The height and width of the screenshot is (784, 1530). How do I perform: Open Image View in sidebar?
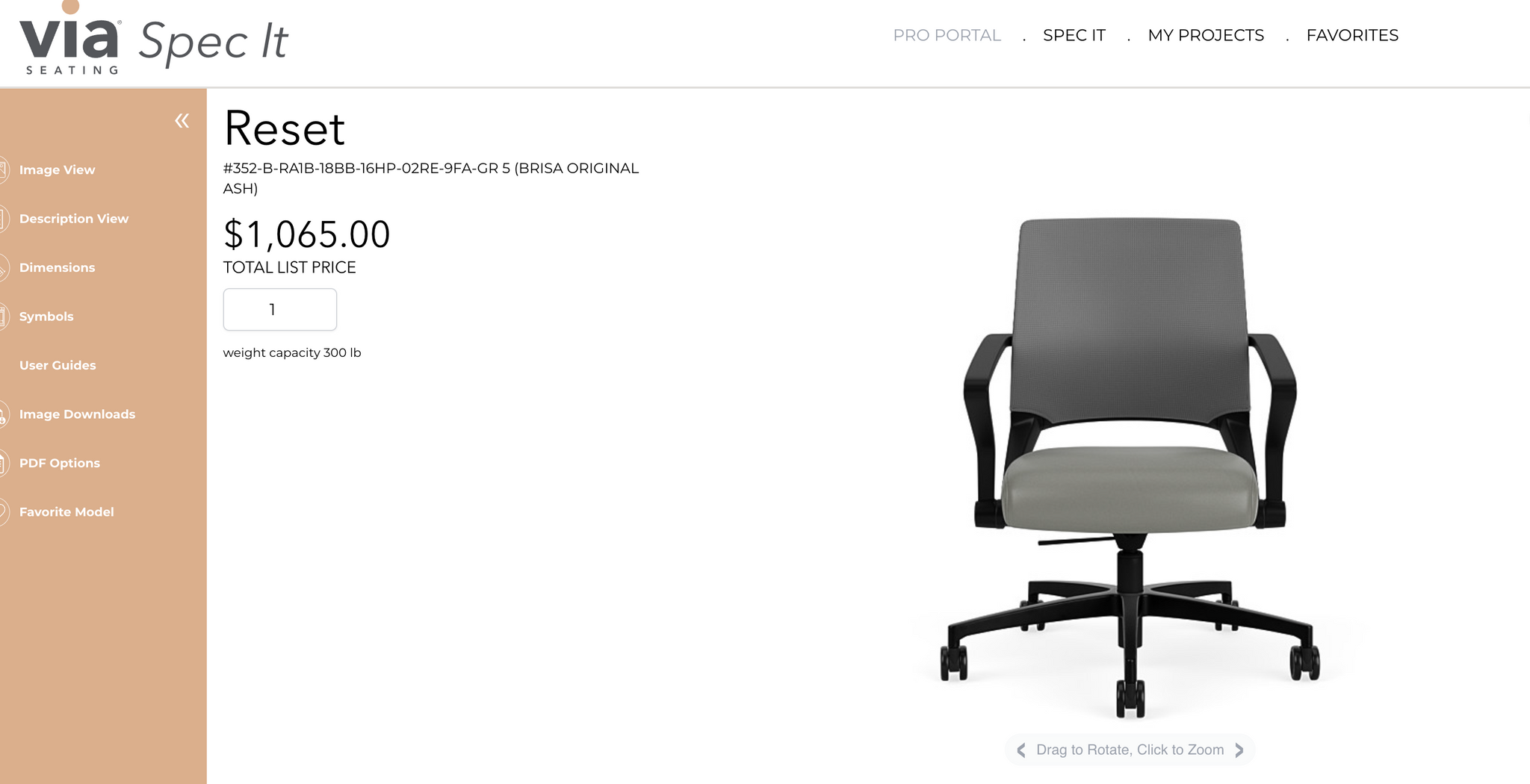point(57,170)
